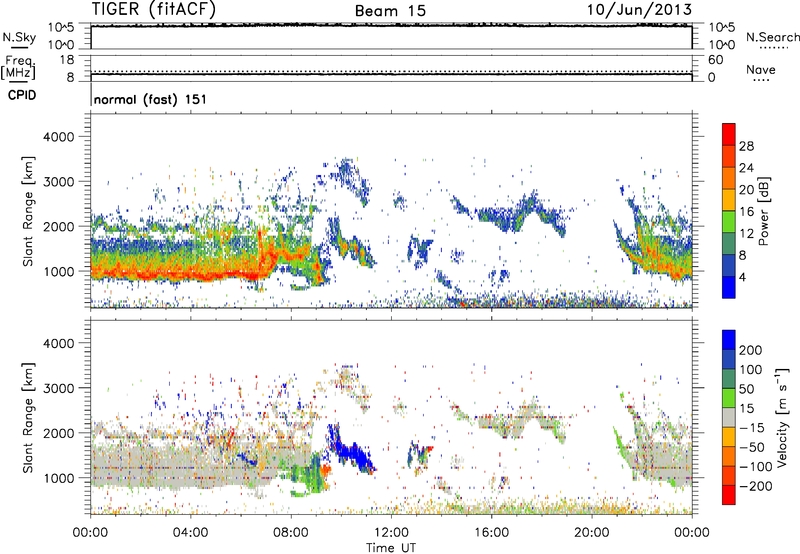Select the Beam 15 heading
Screen dimensions: 800x554
click(390, 11)
